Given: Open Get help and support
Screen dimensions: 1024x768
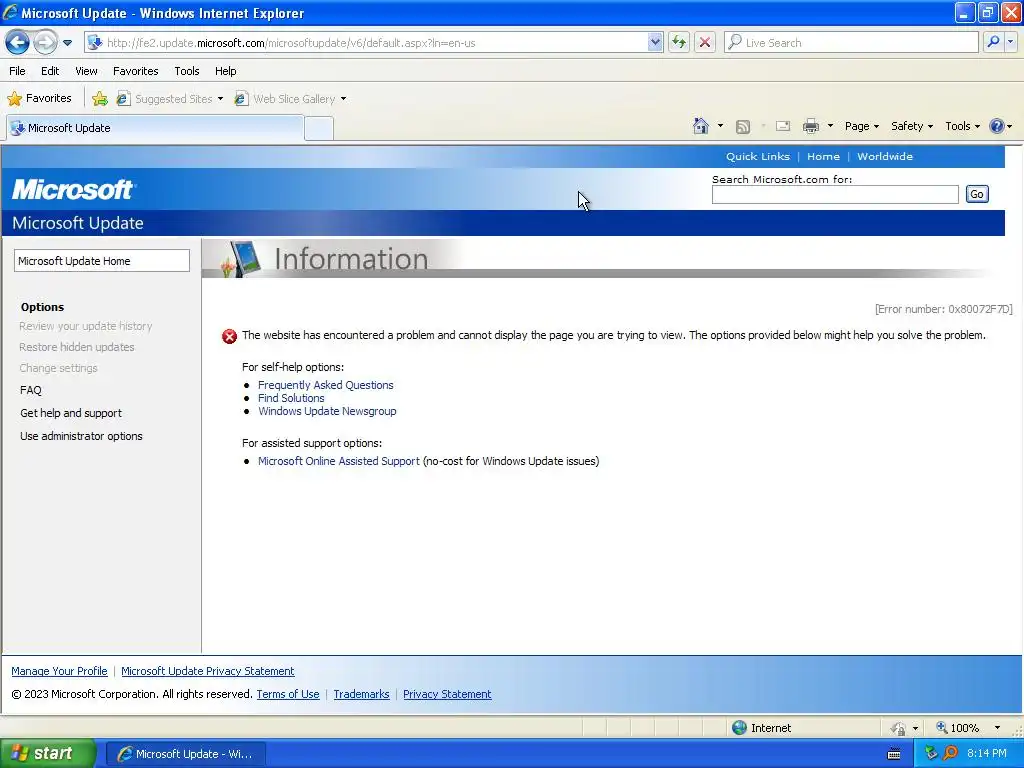Looking at the screenshot, I should click(x=71, y=413).
